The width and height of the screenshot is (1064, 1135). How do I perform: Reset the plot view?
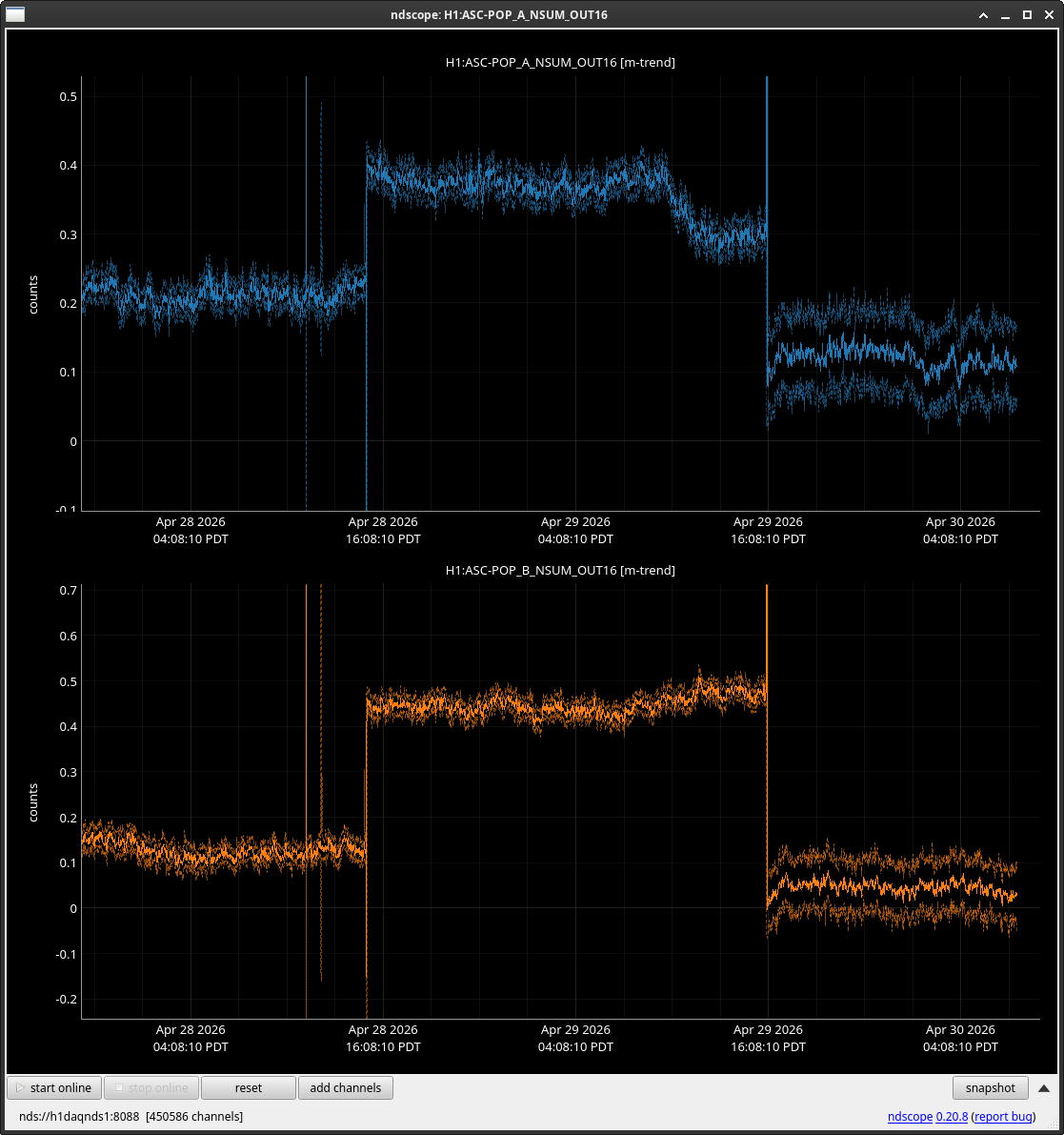pos(248,1087)
